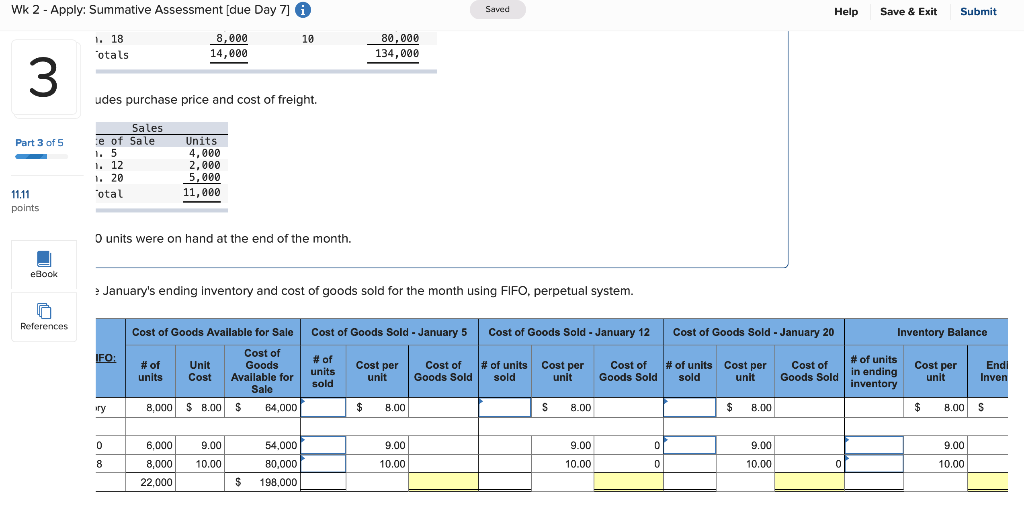The image size is (1024, 531).
Task: Select the question 3 number box
Action: (x=44, y=78)
